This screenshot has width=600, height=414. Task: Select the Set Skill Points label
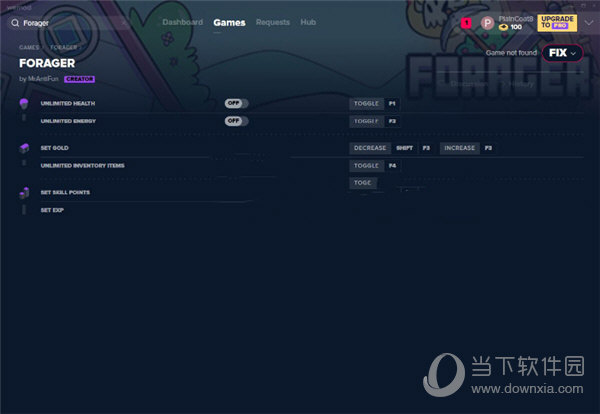click(65, 192)
